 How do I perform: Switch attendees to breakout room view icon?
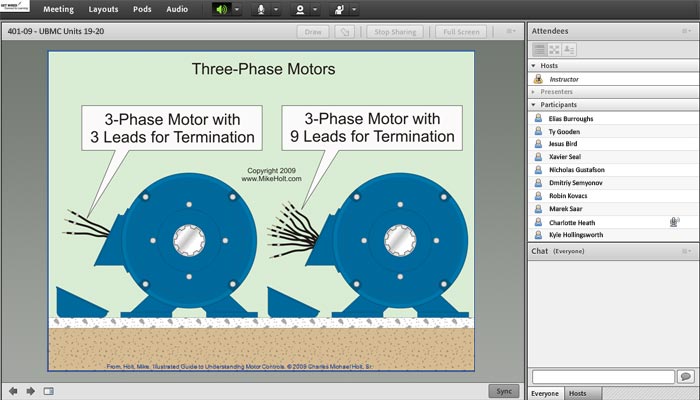(553, 49)
